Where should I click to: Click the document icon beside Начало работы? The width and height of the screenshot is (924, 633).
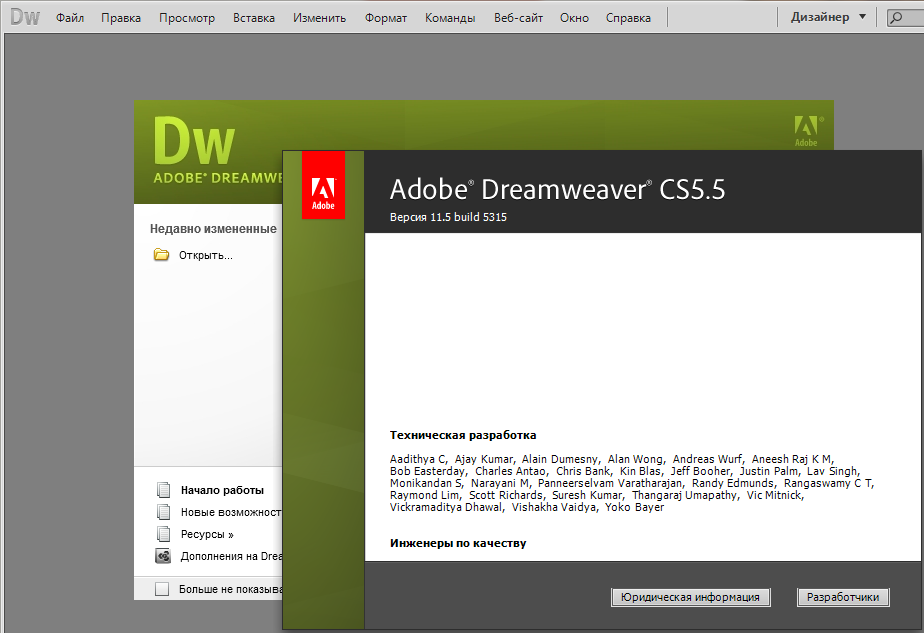pyautogui.click(x=163, y=490)
